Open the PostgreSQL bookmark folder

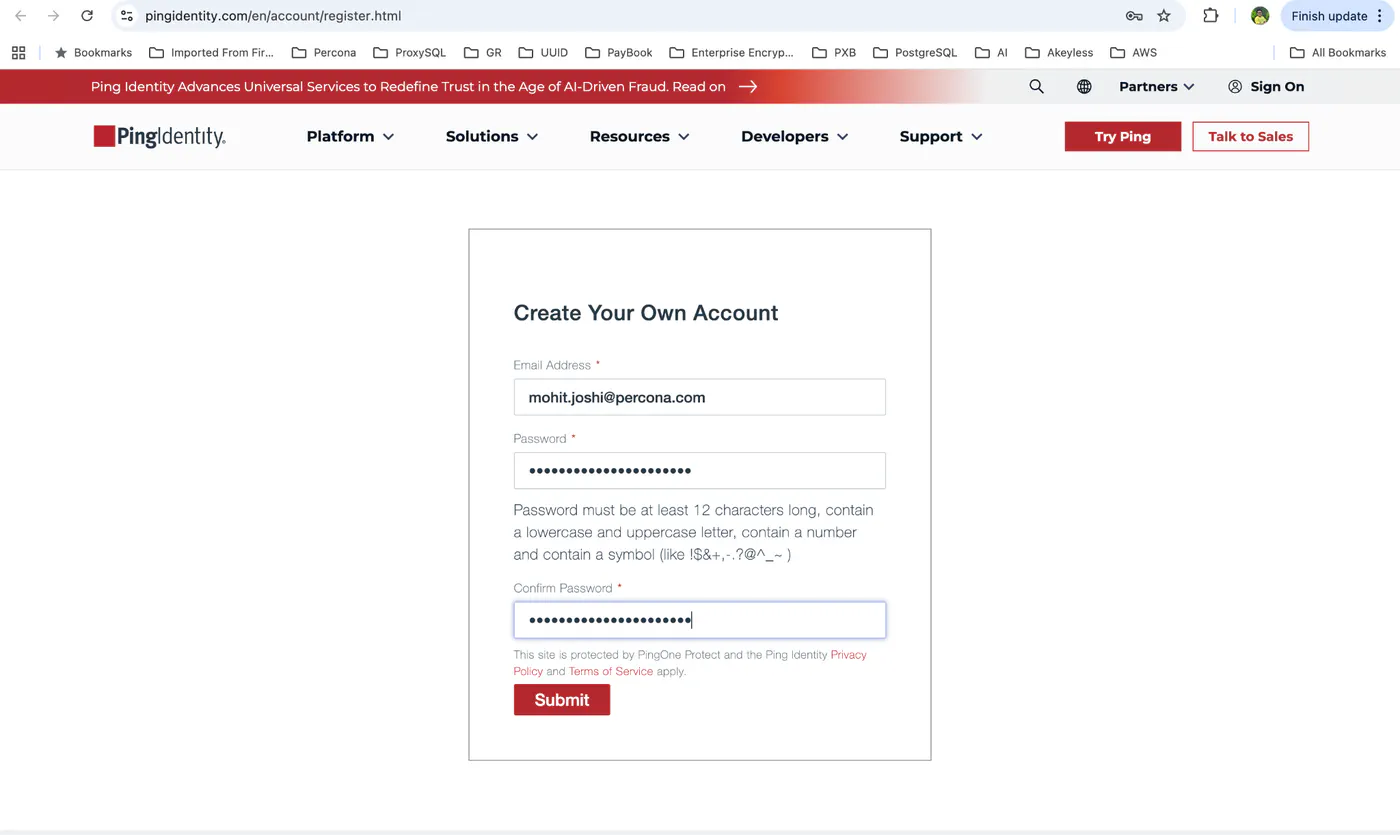tap(915, 52)
